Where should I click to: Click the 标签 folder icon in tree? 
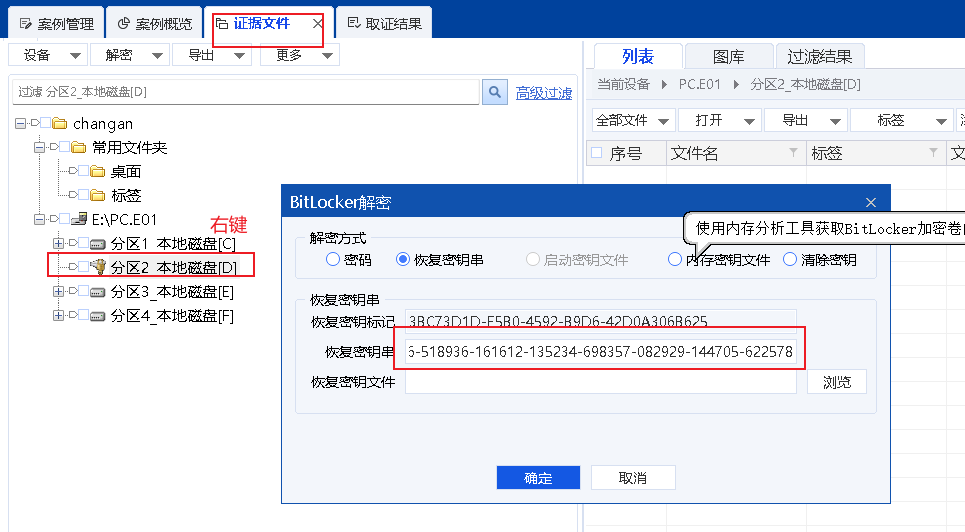(97, 195)
